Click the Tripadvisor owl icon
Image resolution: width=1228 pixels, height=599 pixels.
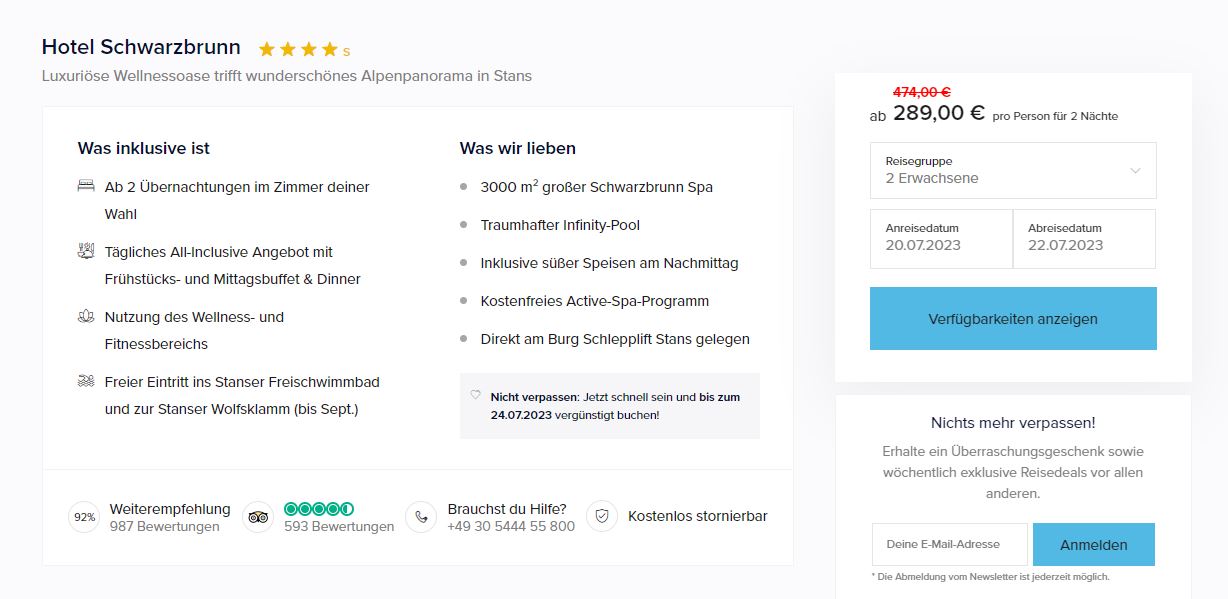coord(258,517)
